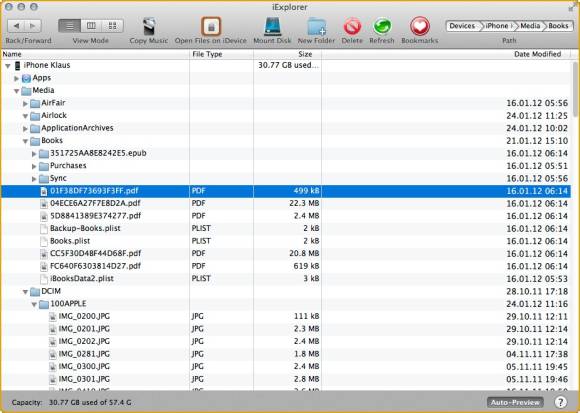Expand the Sync folder
Screen dimensions: 580x413
click(x=34, y=179)
